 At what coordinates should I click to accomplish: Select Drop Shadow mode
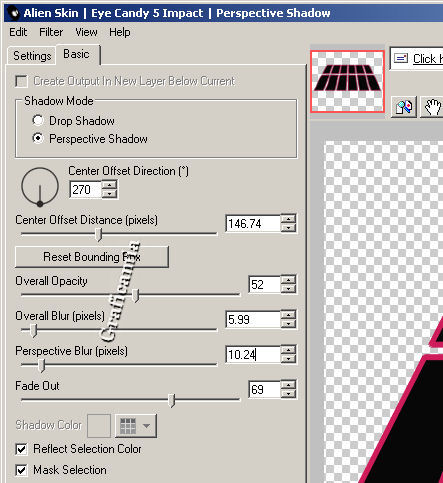click(x=38, y=120)
